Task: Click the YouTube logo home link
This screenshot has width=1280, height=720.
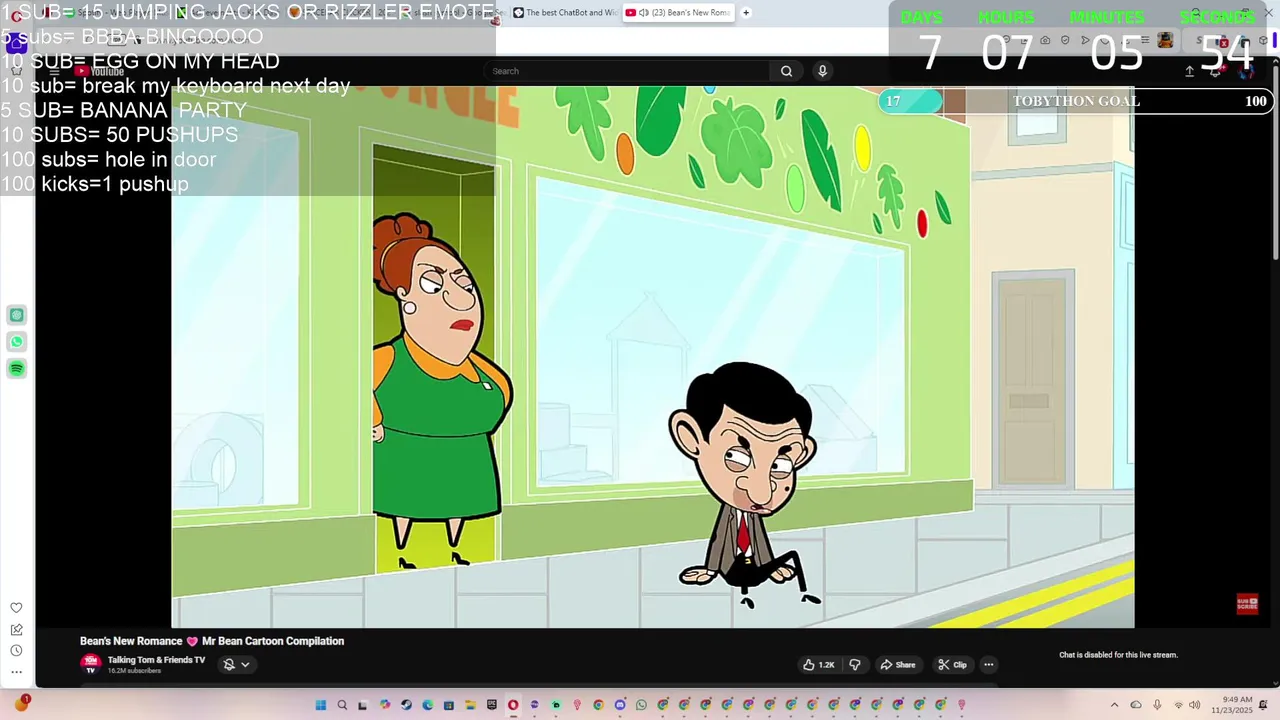Action: tap(100, 71)
